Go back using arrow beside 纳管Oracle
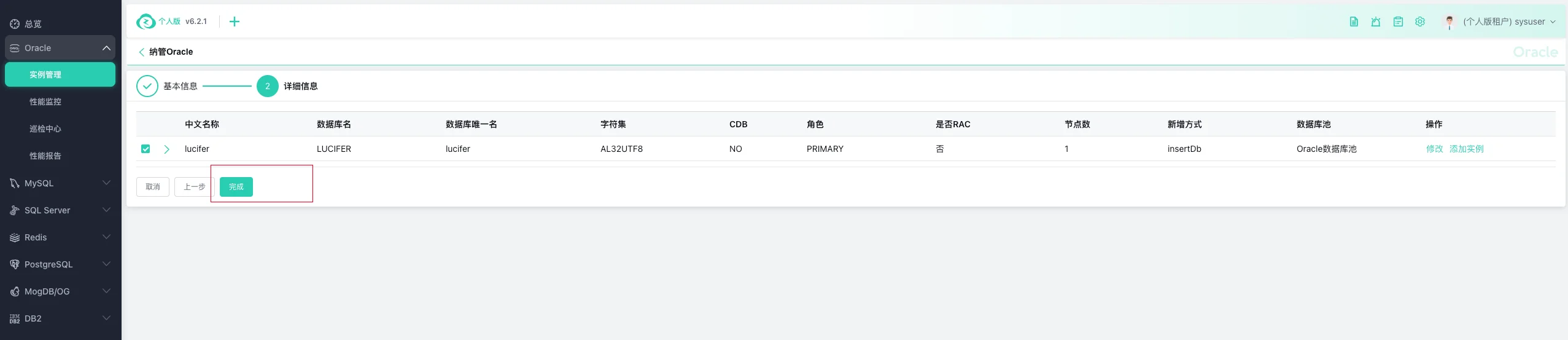 (x=142, y=52)
